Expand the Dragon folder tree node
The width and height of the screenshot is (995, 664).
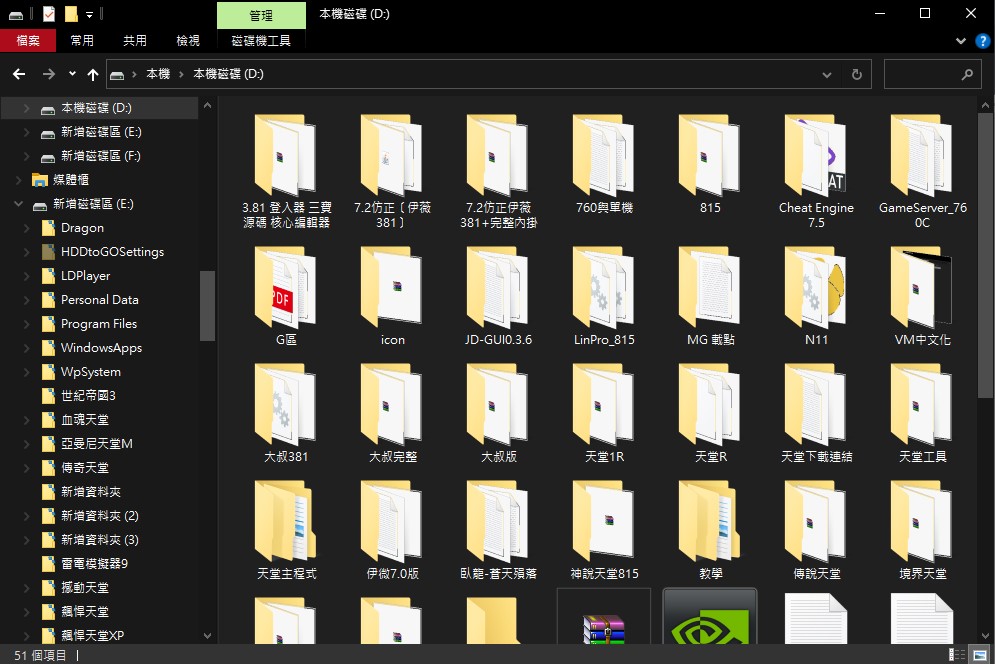click(26, 228)
